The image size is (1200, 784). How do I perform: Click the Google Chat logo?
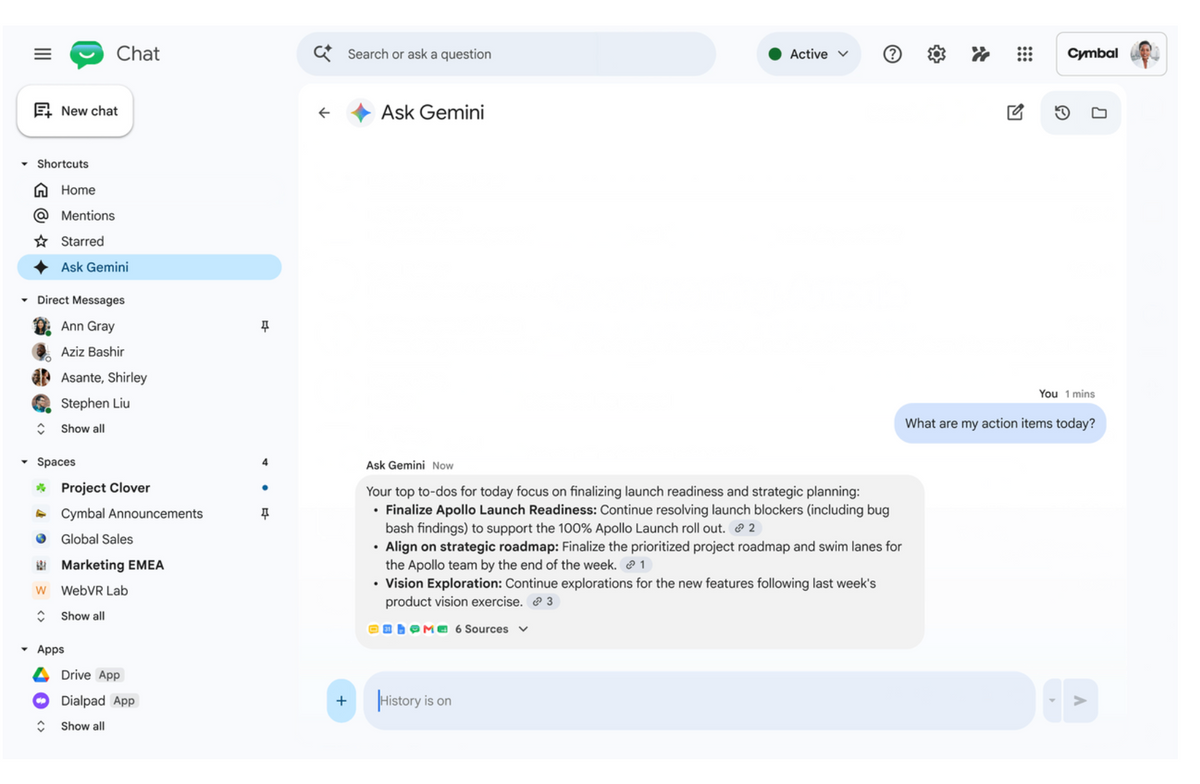click(x=87, y=54)
